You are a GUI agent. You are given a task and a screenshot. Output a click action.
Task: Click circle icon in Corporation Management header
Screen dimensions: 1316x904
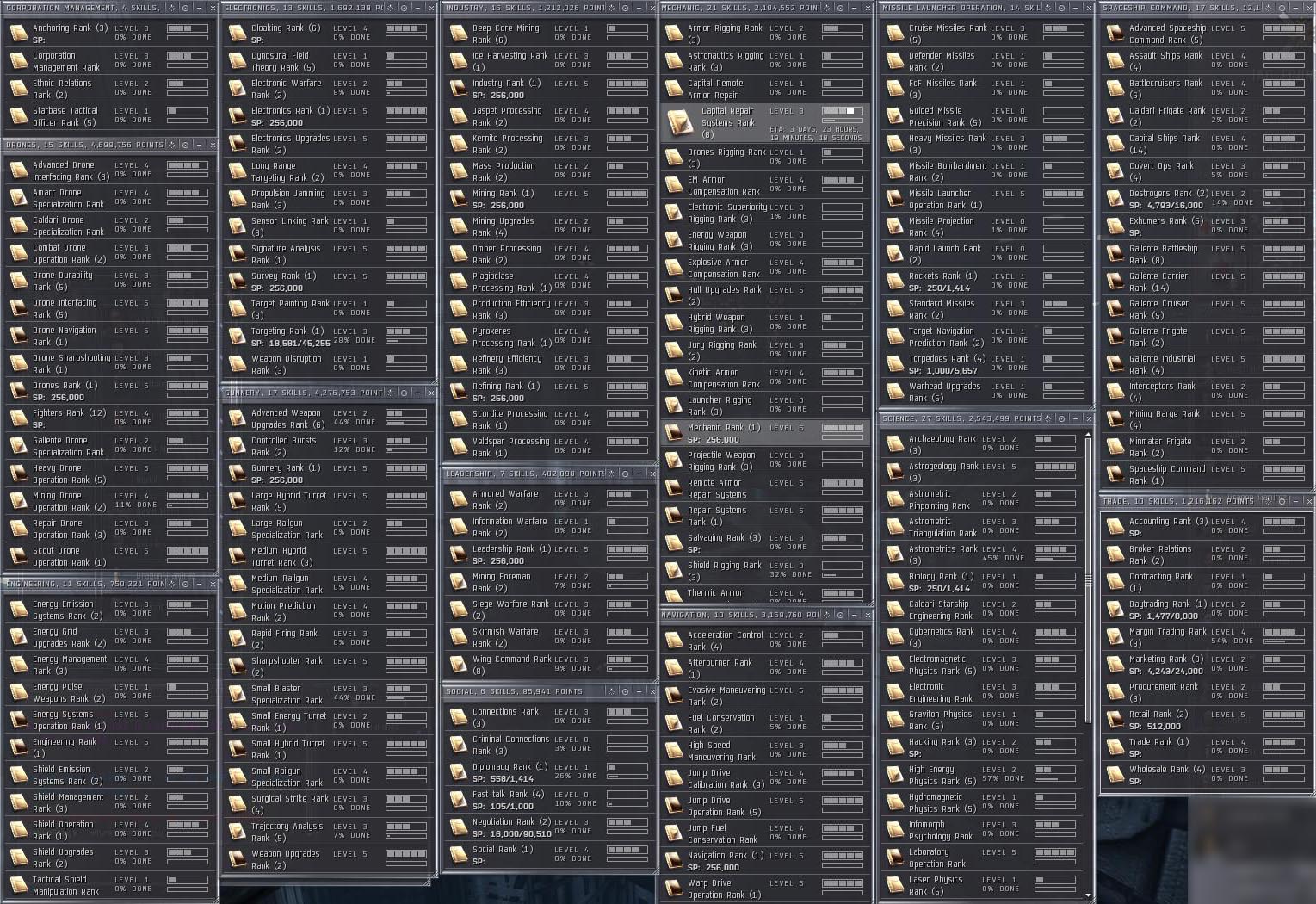click(185, 8)
